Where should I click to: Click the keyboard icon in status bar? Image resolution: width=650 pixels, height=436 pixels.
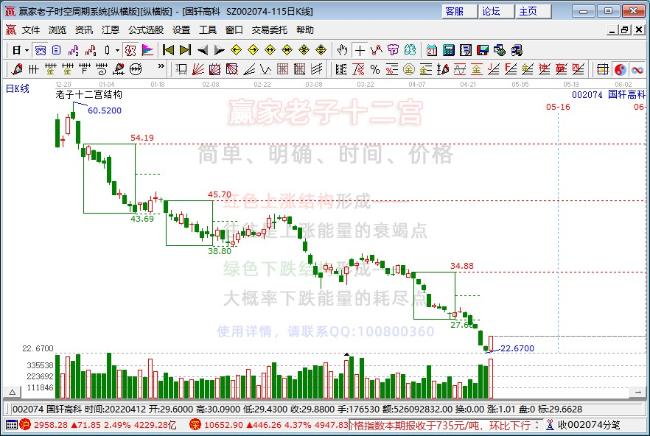coord(12,425)
